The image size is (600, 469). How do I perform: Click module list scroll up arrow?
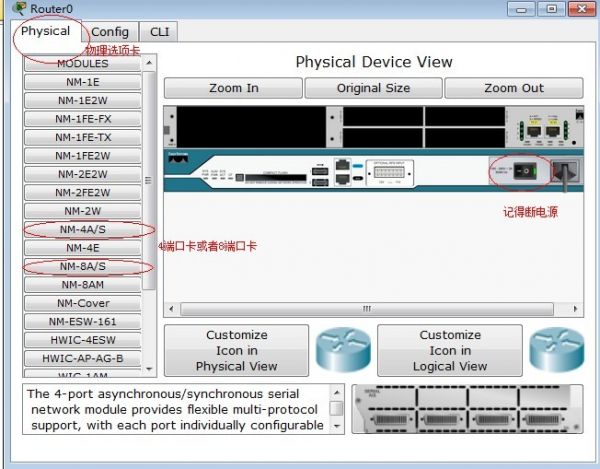pyautogui.click(x=149, y=62)
